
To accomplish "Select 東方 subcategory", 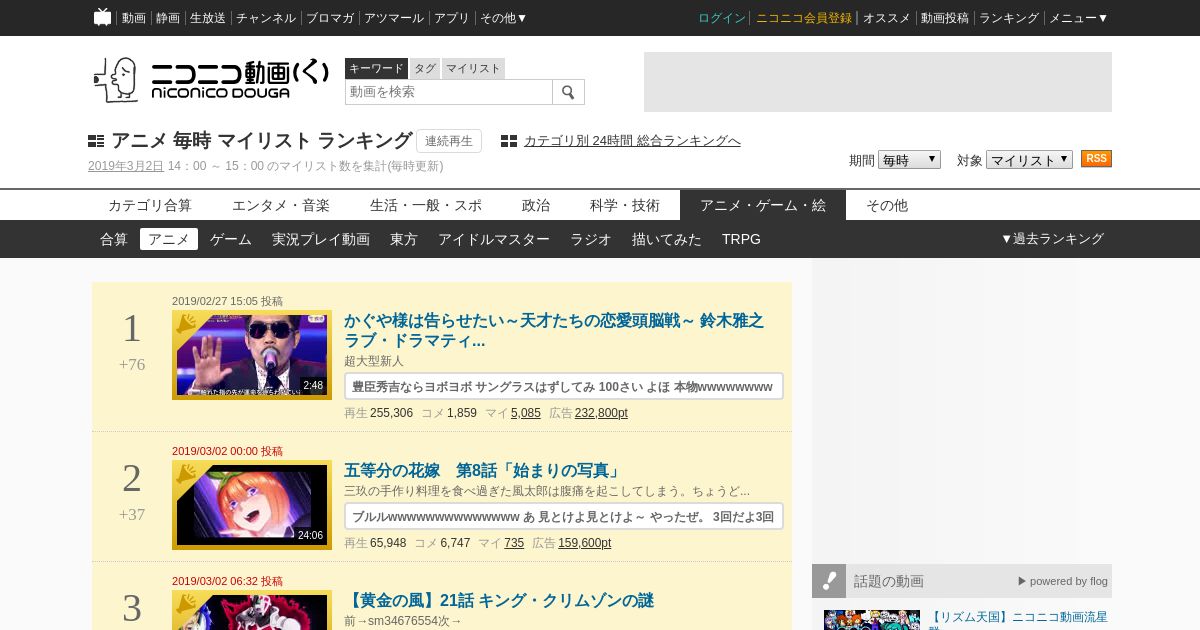I will [404, 239].
